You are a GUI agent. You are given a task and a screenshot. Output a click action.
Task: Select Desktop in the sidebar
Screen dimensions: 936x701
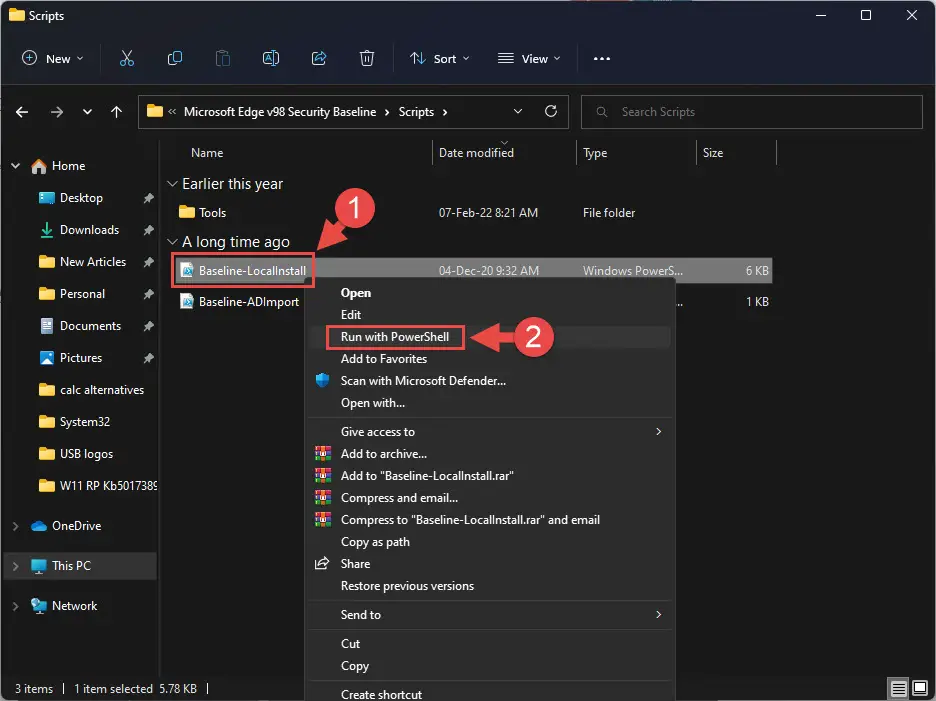click(81, 198)
